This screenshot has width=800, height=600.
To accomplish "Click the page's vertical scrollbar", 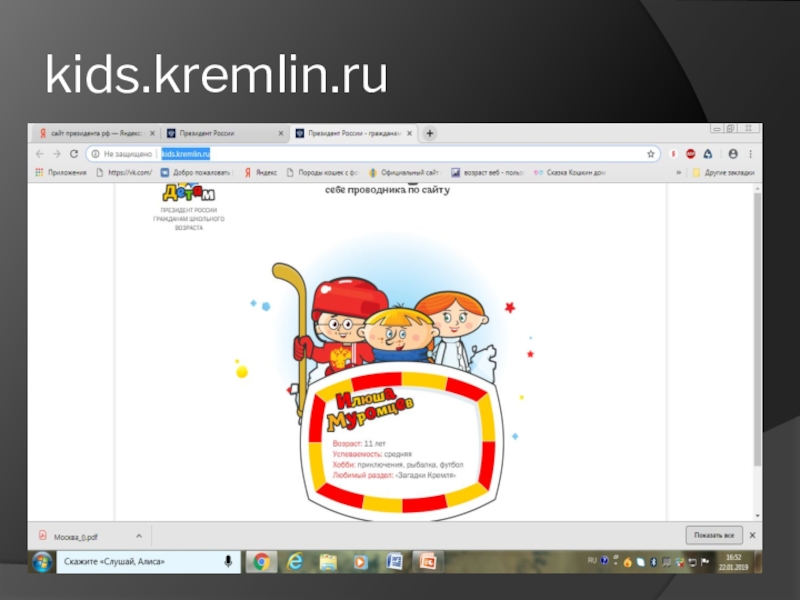I will [x=756, y=330].
